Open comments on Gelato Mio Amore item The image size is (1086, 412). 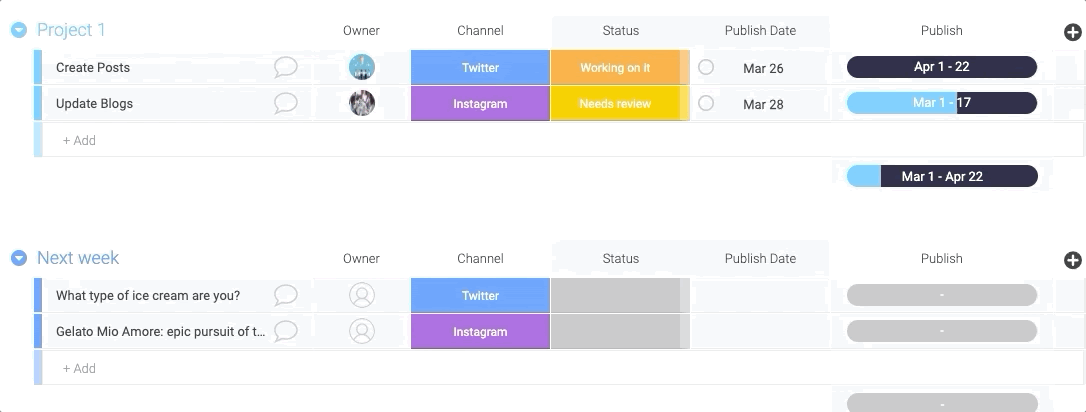coord(286,331)
